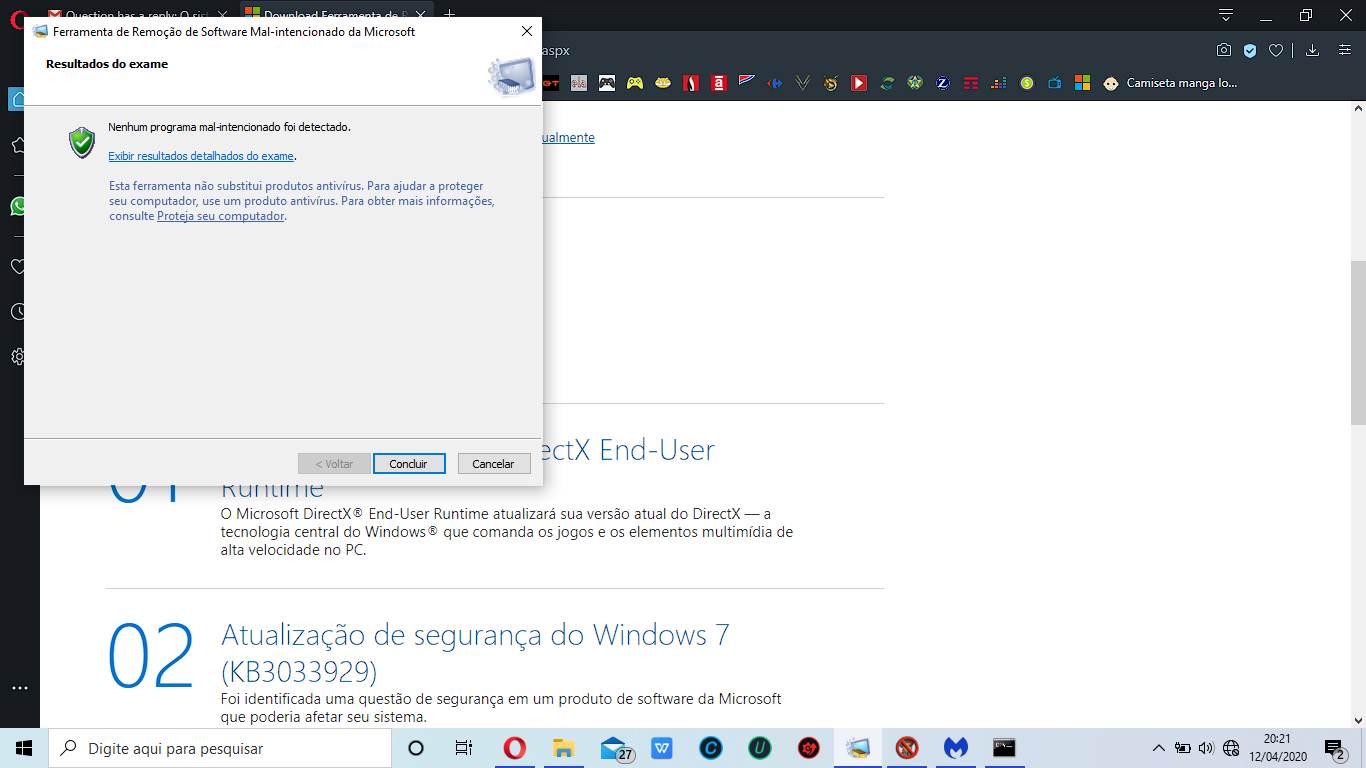Click the scrollbar down arrow on the page
The width and height of the screenshot is (1366, 768).
[1358, 719]
